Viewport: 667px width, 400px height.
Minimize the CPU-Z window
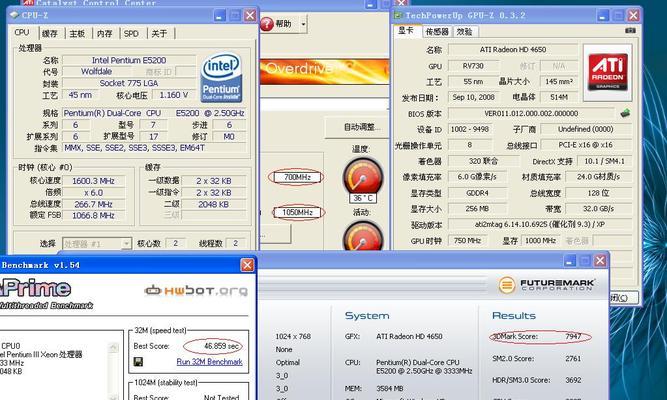[219, 16]
